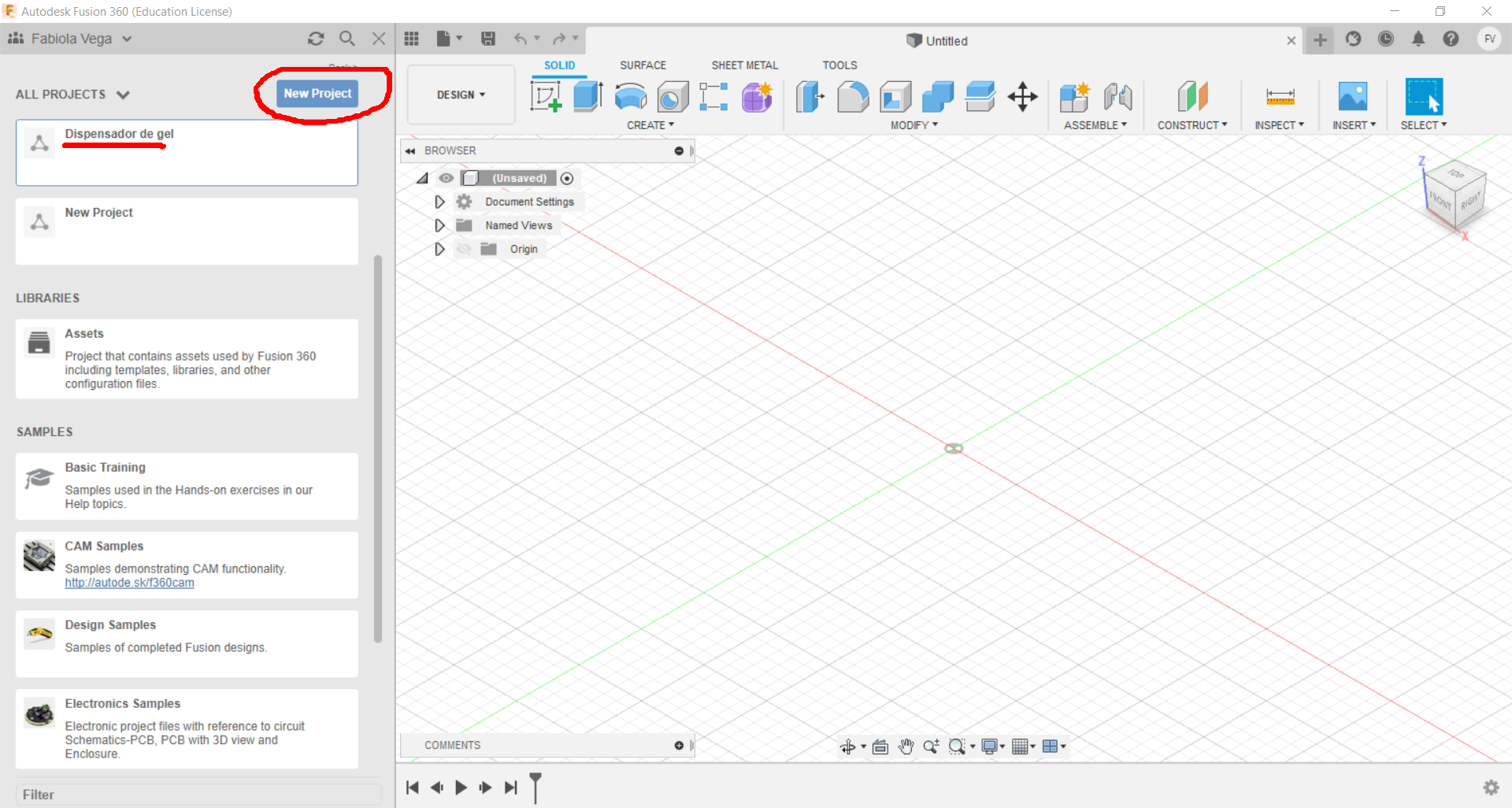Screen dimensions: 1512x808
Task: Activate the Orbit tool
Action: point(849,747)
